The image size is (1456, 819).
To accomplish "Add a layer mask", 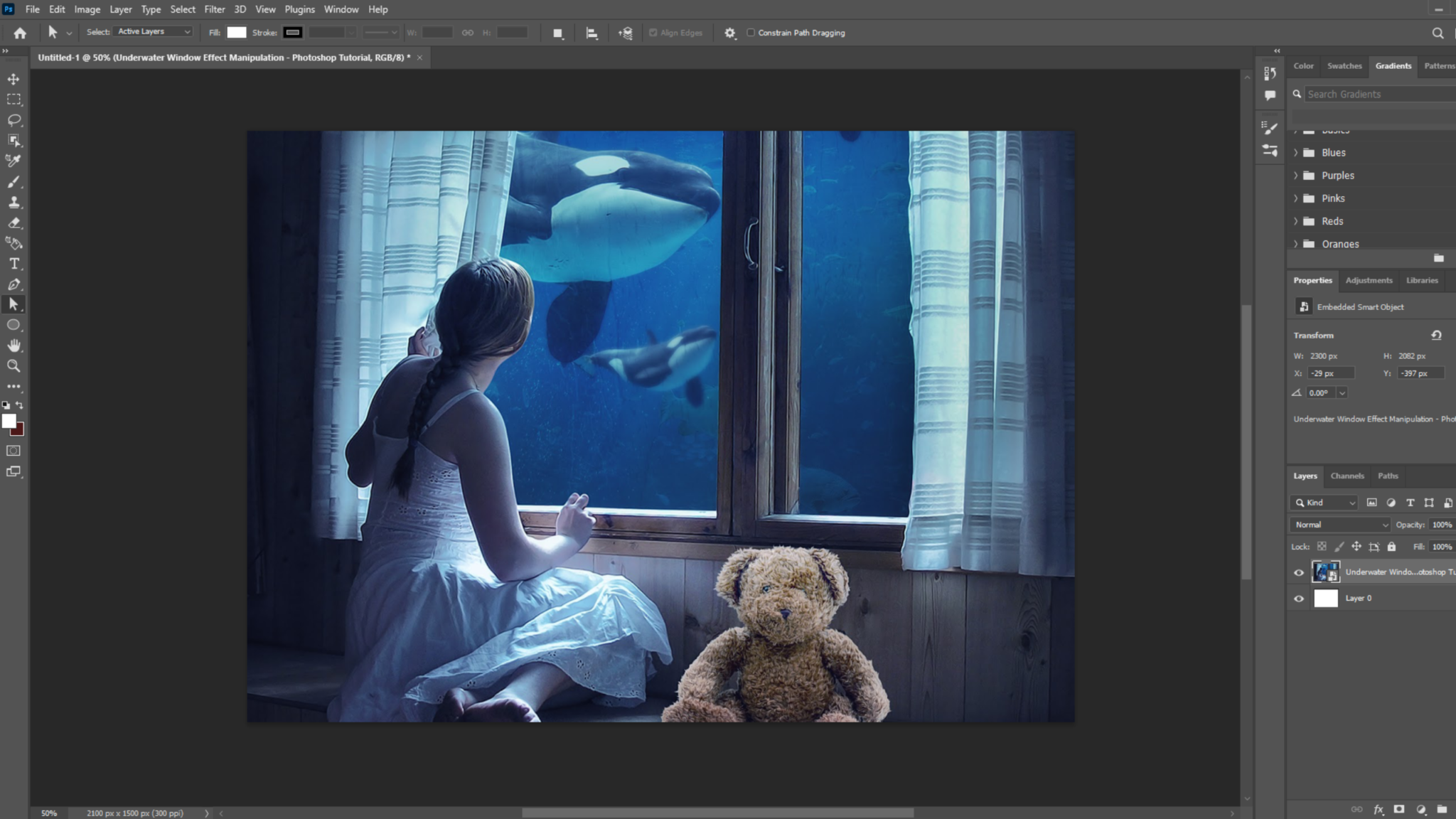I will [1399, 810].
